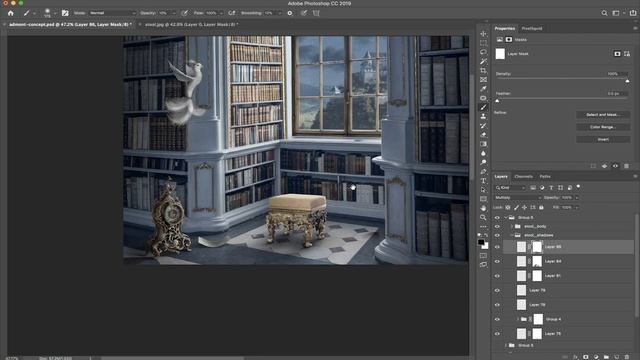Click the Invert button
640x360 pixels.
point(603,140)
